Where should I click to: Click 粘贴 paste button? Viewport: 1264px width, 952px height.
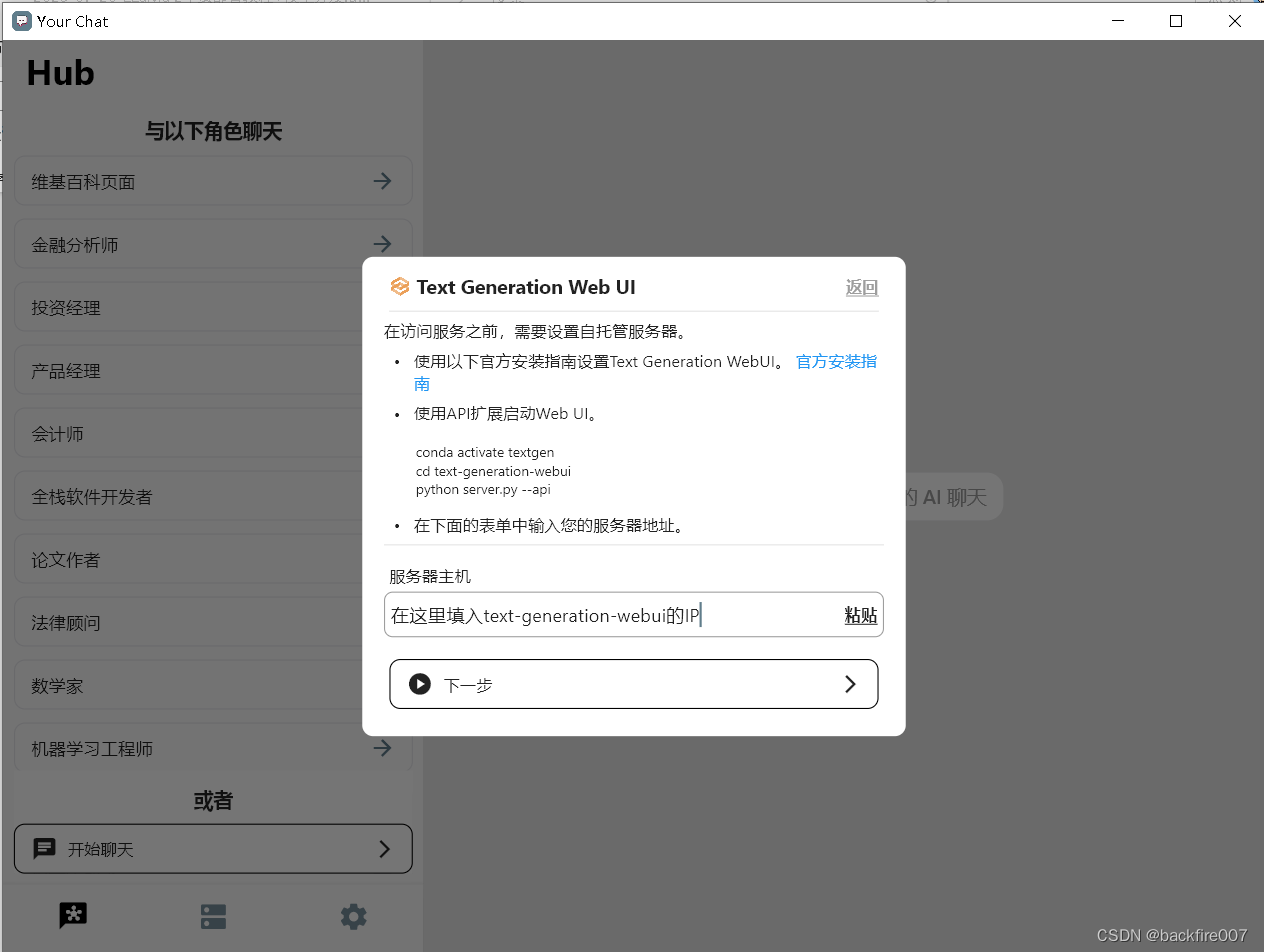861,615
